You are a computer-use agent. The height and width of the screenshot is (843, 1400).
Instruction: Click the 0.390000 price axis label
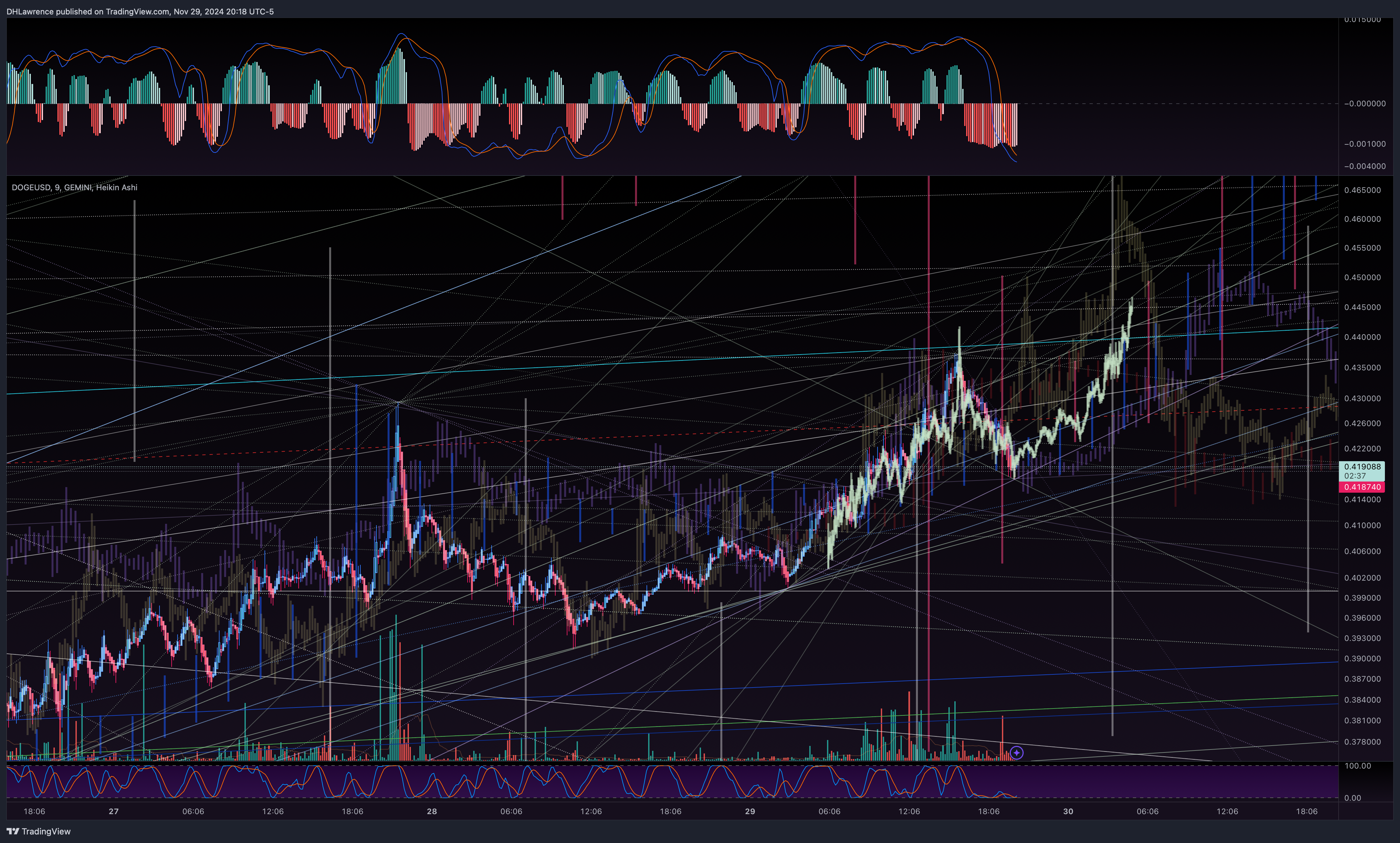tap(1362, 658)
